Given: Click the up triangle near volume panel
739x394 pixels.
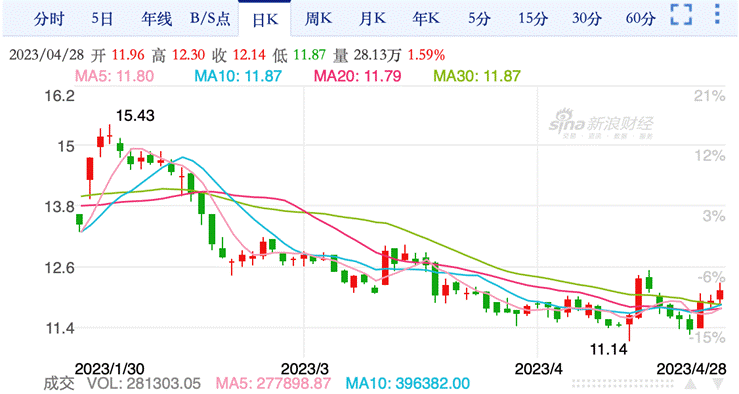Looking at the screenshot, I should pos(690,384).
